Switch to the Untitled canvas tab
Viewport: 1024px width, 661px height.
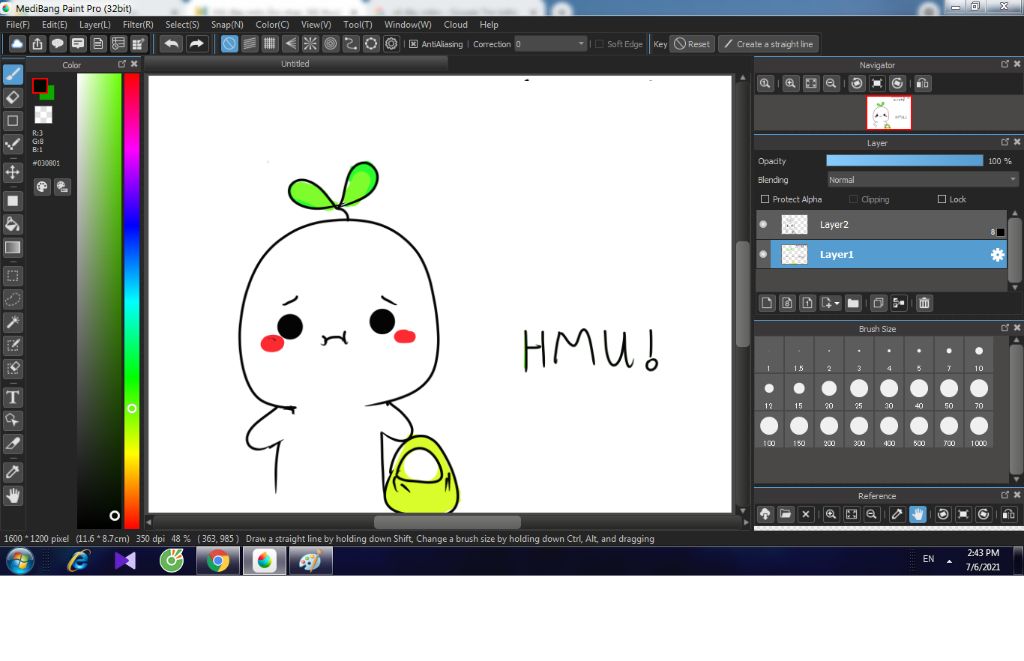pos(295,64)
